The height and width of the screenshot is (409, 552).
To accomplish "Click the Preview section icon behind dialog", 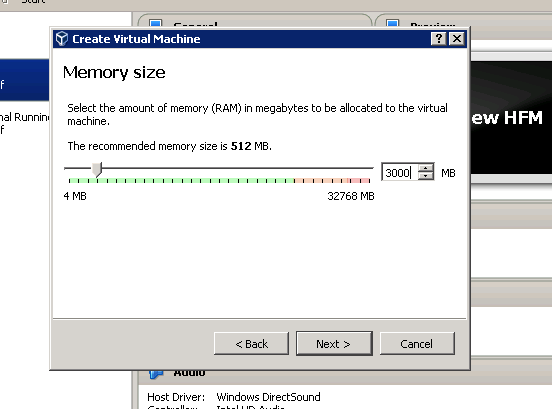I will tap(392, 23).
